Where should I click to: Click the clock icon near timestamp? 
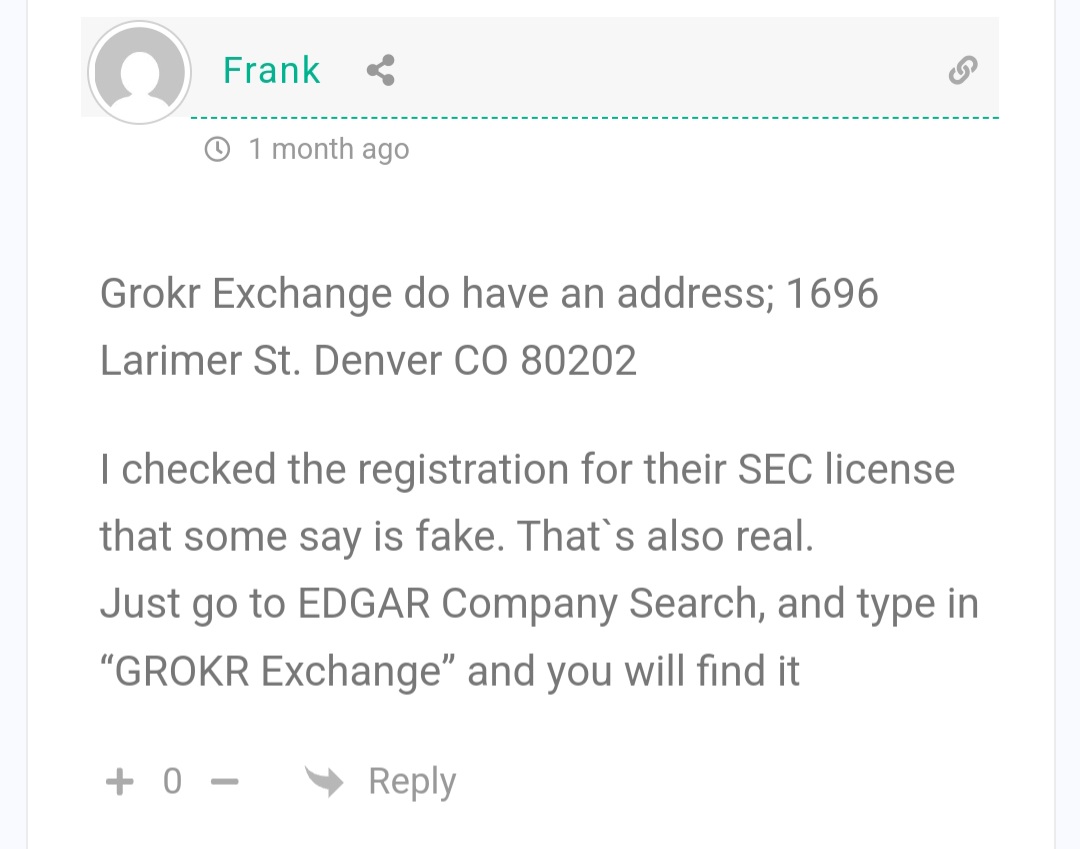pos(216,150)
